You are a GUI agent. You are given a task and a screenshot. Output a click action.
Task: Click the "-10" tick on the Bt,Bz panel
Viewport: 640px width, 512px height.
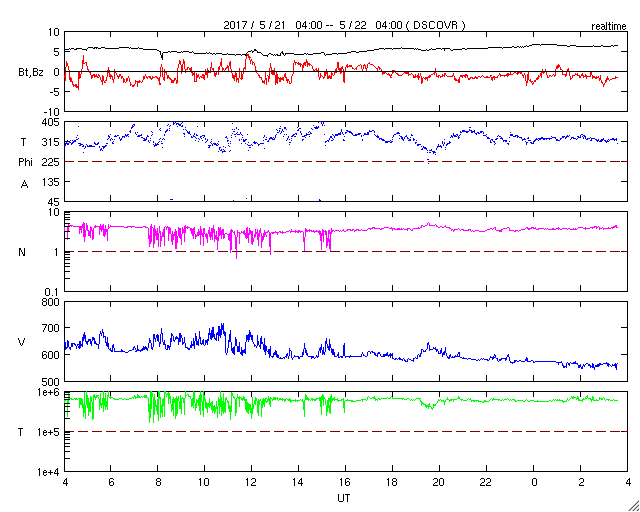(x=52, y=112)
